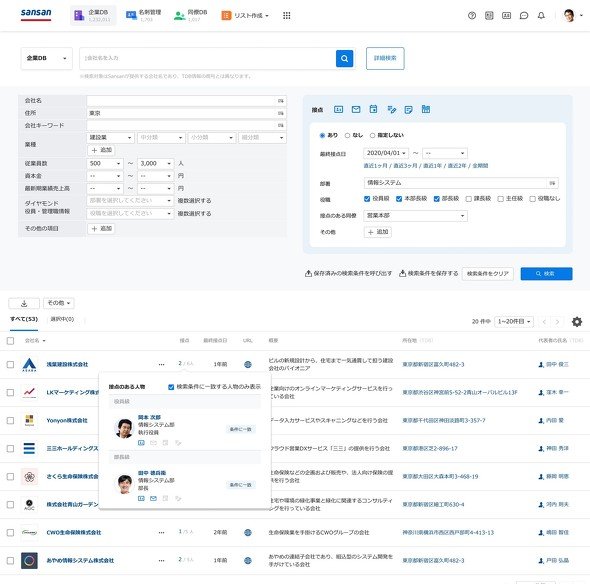Switch to the 企業DB nav tab
Viewport: 590px width, 584px height.
pyautogui.click(x=93, y=15)
